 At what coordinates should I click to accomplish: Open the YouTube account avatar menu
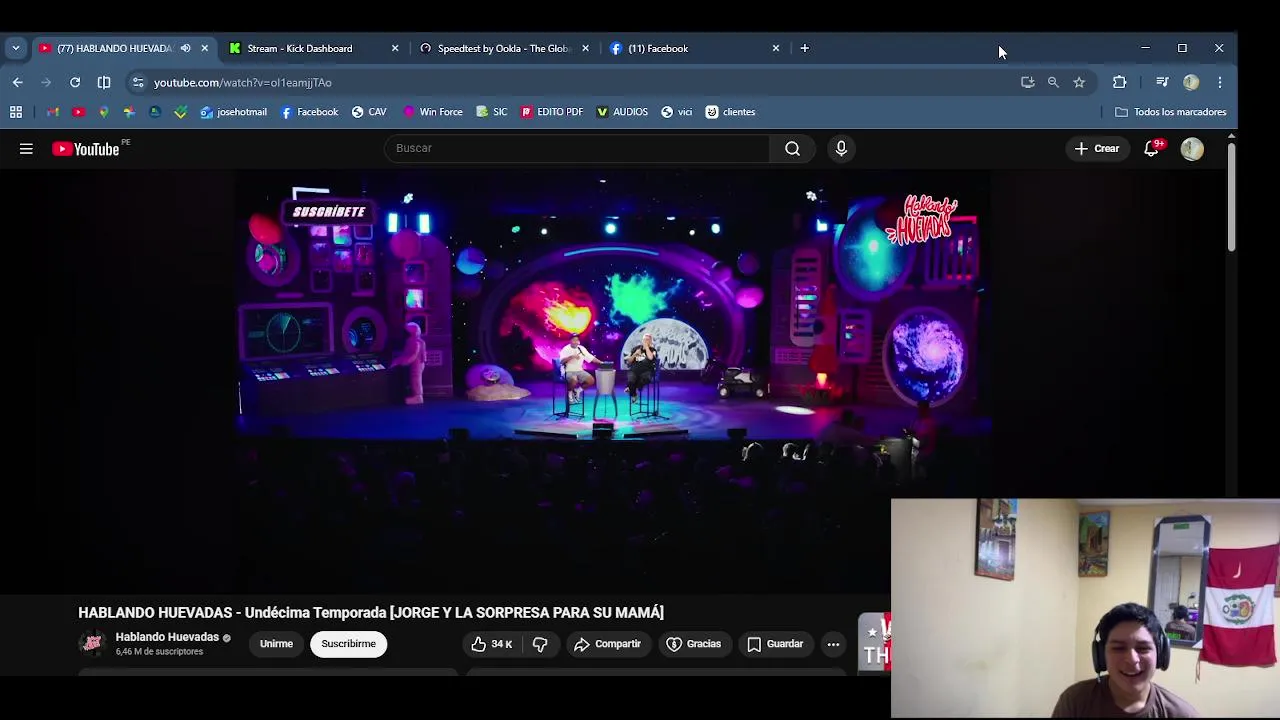pos(1191,149)
